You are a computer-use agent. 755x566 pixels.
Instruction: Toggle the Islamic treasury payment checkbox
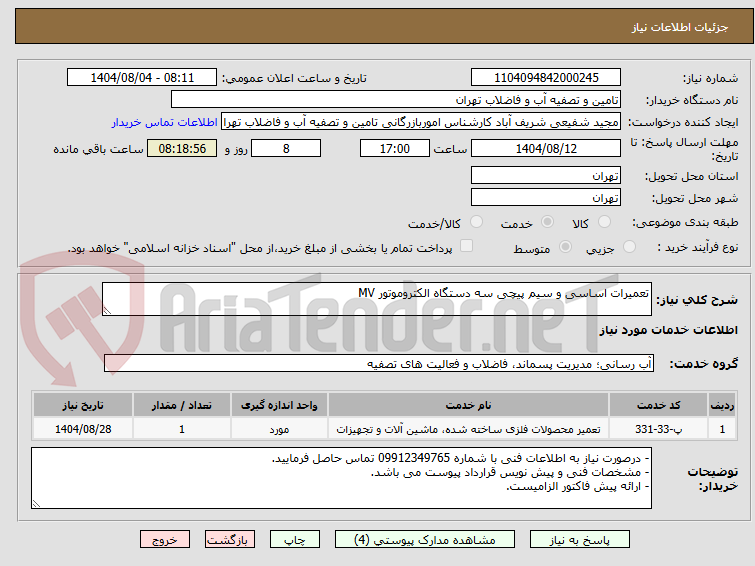(466, 246)
